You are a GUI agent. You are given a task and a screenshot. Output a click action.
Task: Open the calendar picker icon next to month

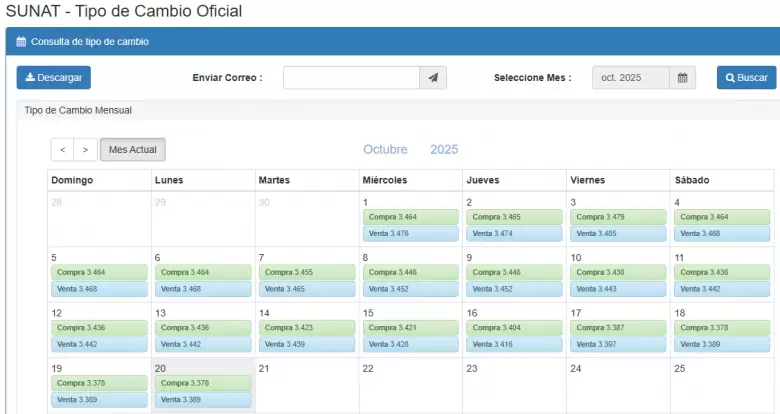click(681, 78)
